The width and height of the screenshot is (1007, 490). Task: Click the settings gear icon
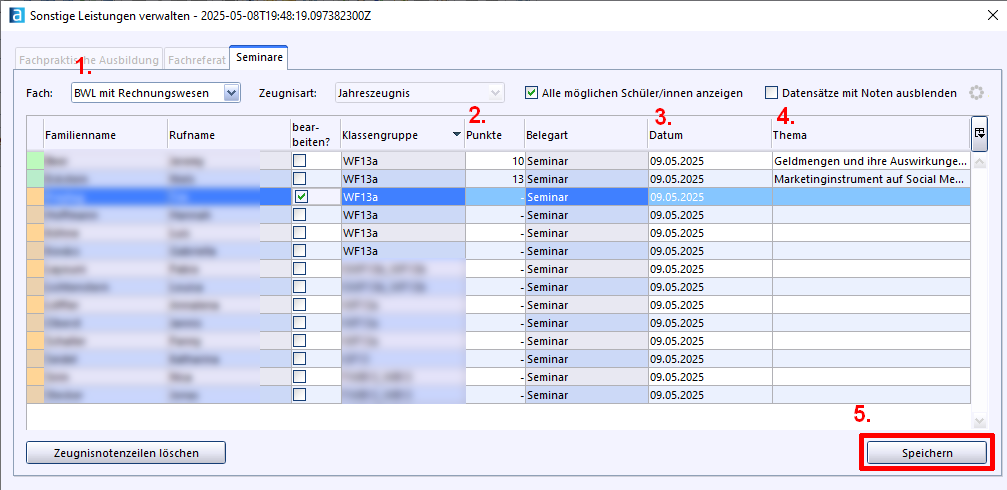[977, 93]
